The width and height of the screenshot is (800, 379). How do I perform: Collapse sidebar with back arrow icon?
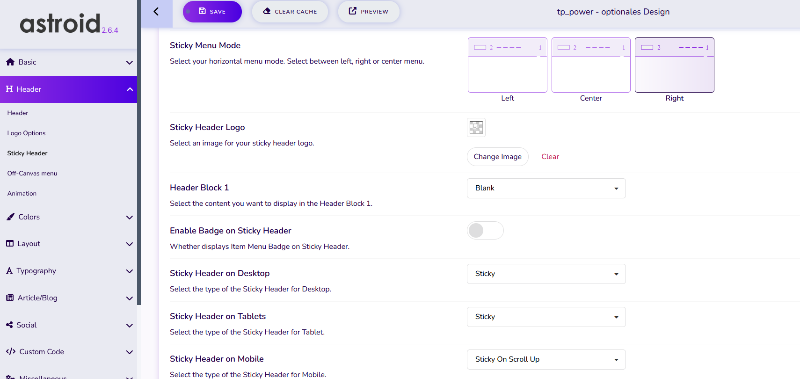pyautogui.click(x=156, y=11)
